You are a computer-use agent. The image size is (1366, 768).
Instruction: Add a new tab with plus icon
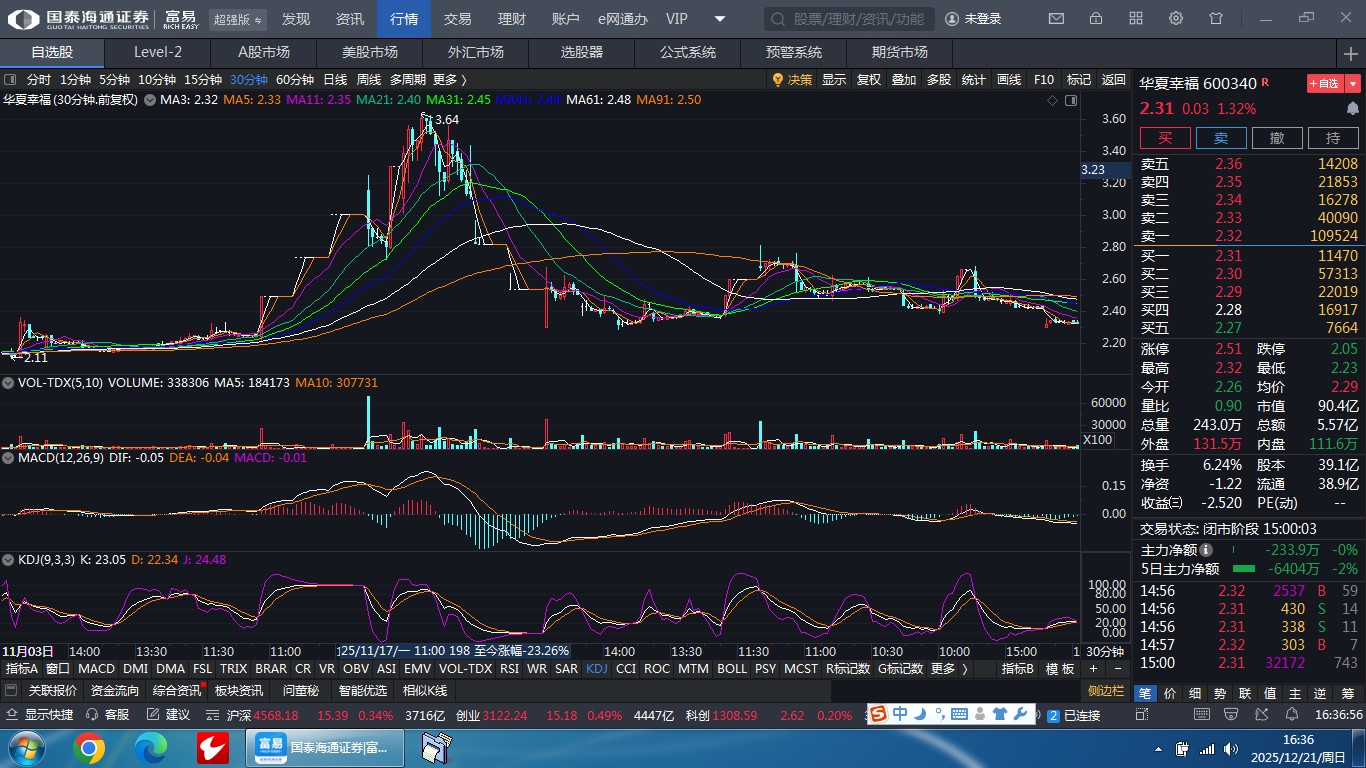click(x=1352, y=52)
